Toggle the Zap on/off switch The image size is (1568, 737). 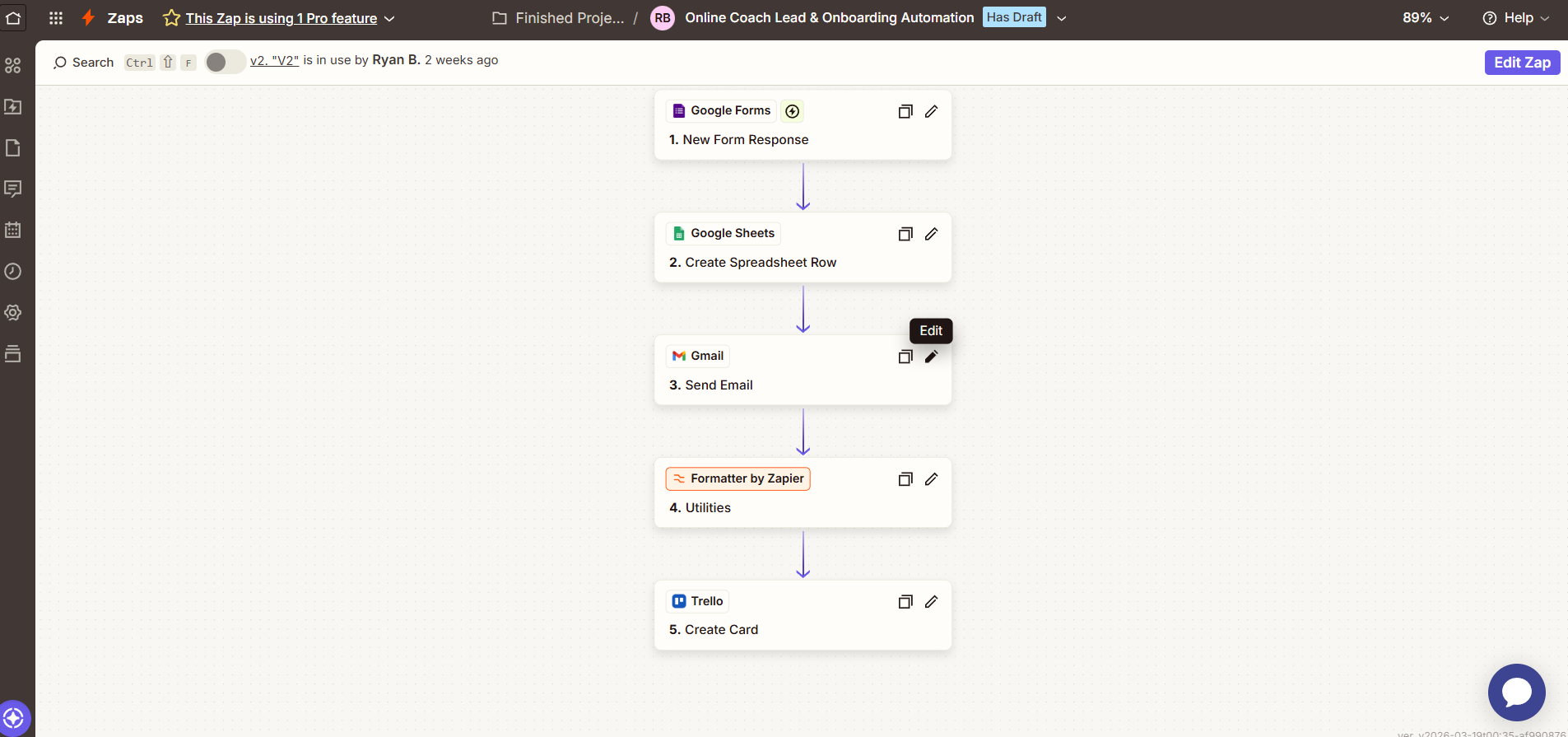coord(225,62)
